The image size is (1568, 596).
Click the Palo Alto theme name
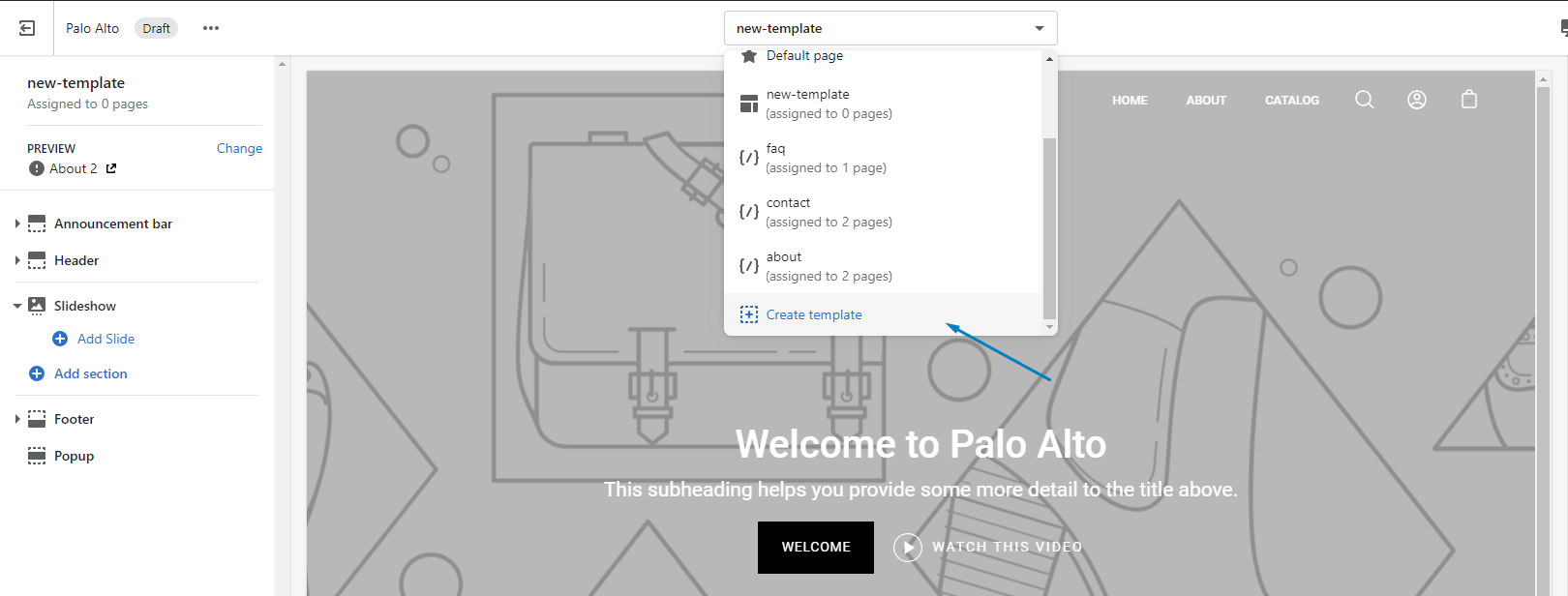coord(92,28)
